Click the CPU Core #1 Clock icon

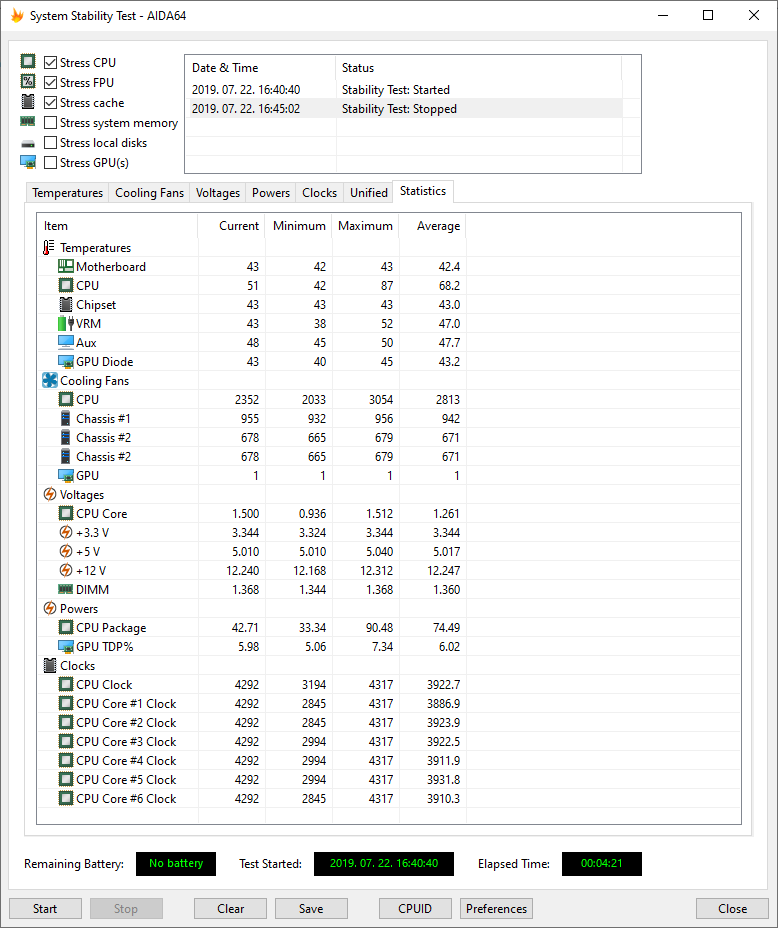(66, 703)
